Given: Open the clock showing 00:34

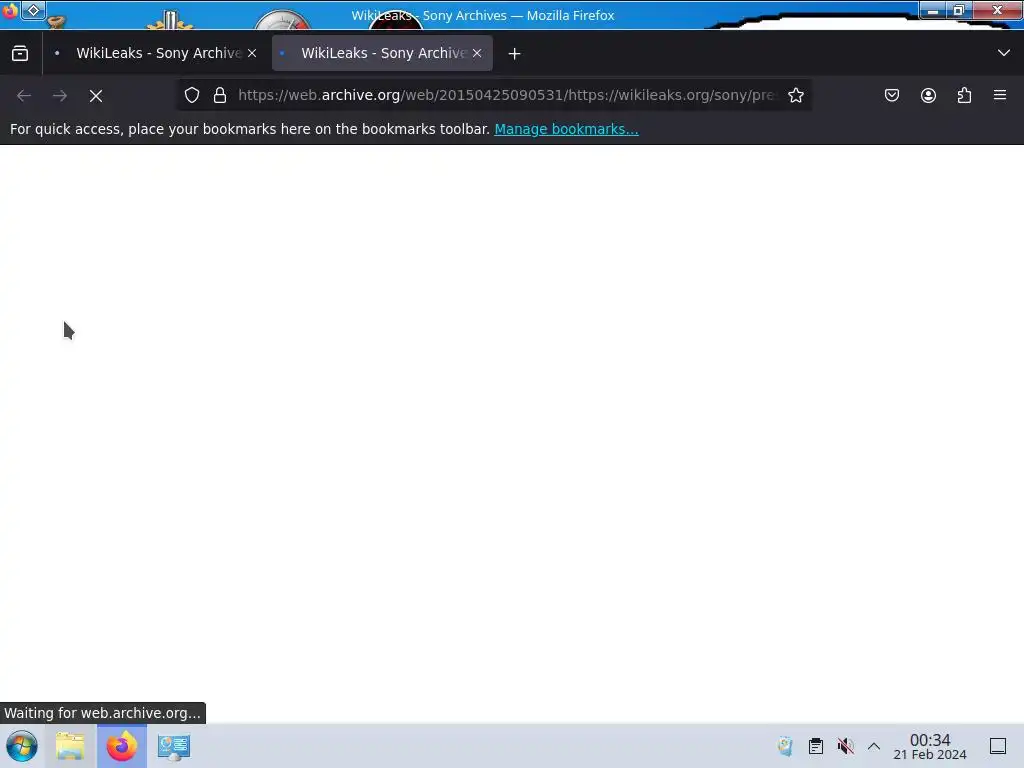Looking at the screenshot, I should (x=930, y=746).
